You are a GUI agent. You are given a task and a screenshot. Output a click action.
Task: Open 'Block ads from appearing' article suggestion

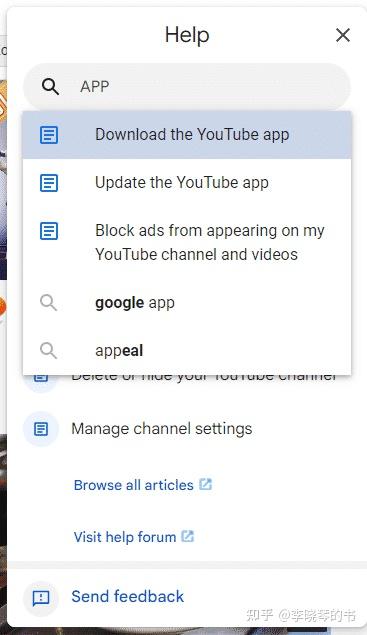[187, 243]
